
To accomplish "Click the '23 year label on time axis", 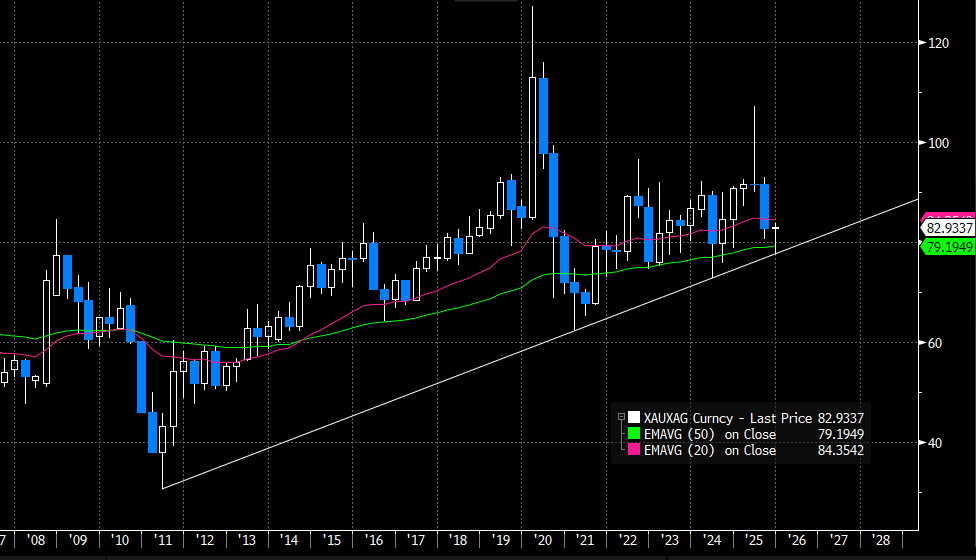I will (x=669, y=540).
